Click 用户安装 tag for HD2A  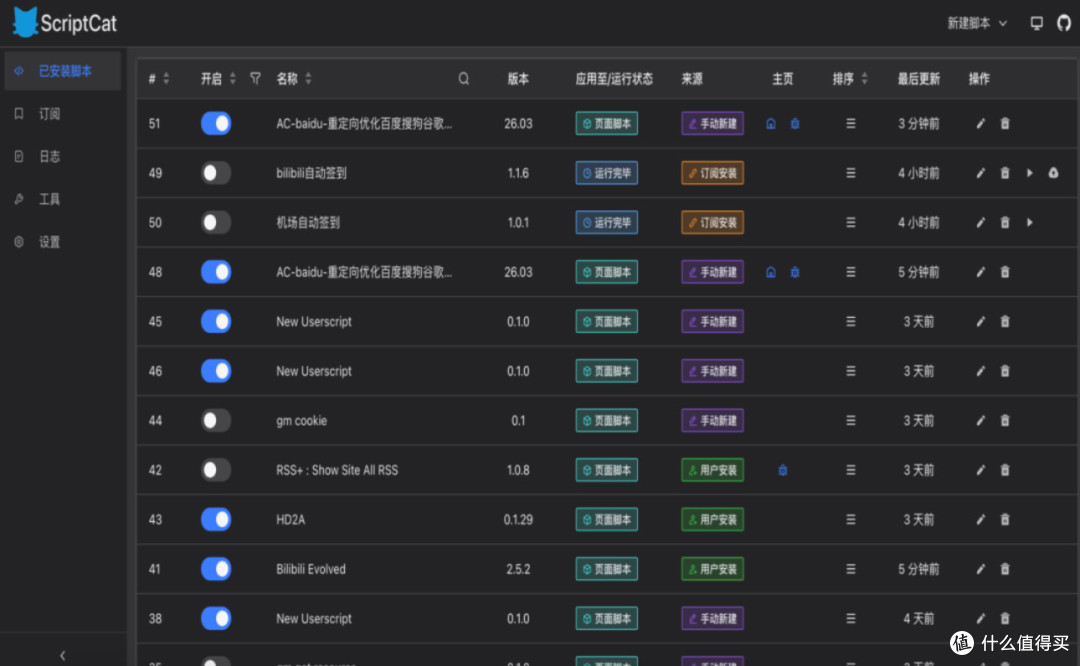712,520
